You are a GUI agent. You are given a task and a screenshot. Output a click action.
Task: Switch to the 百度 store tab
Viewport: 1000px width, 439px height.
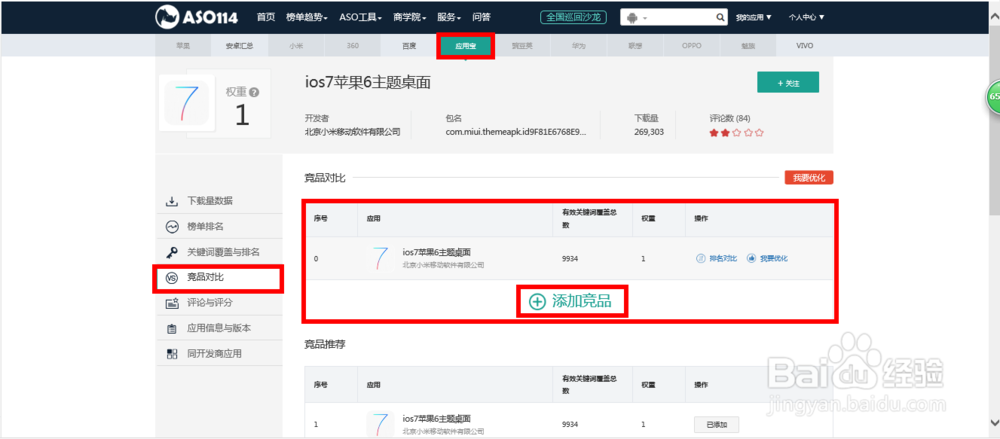pos(409,46)
